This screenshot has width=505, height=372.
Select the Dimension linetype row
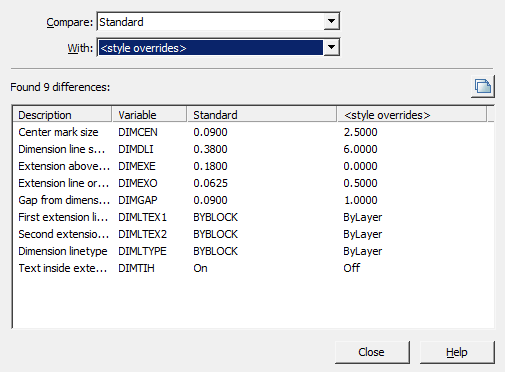pyautogui.click(x=253, y=251)
